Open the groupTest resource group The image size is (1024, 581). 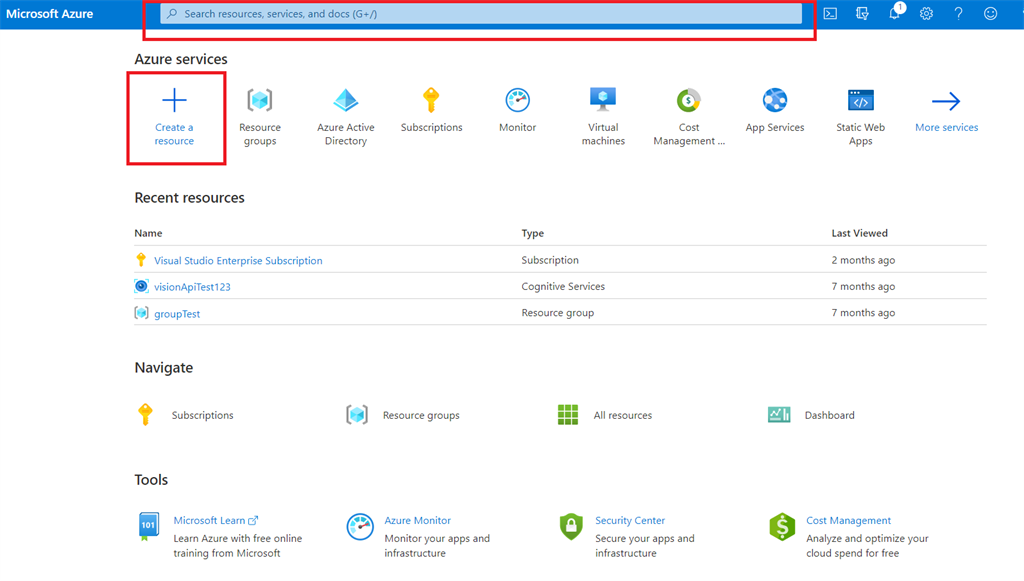tap(180, 313)
